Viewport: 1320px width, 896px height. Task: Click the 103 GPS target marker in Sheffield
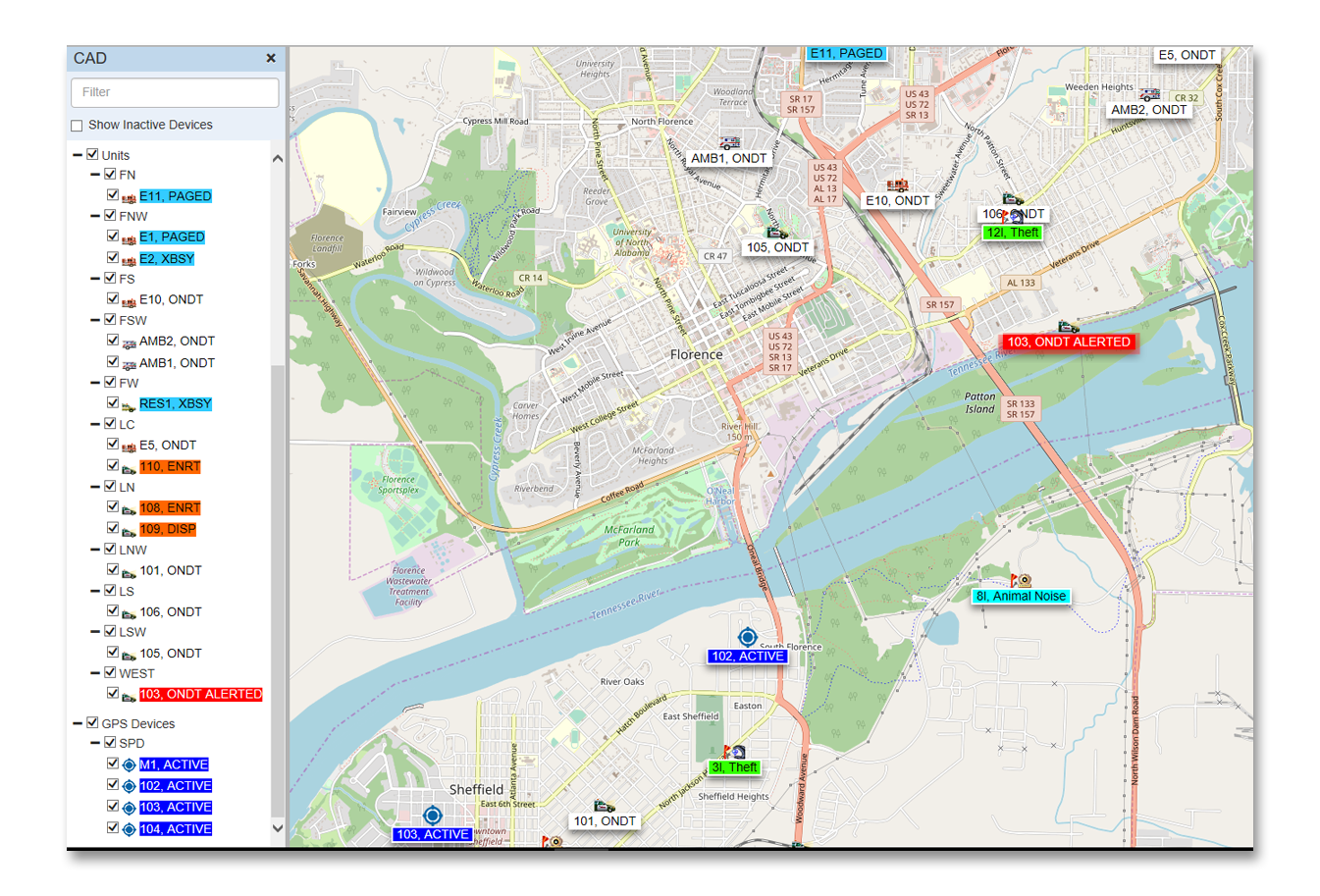coord(432,816)
